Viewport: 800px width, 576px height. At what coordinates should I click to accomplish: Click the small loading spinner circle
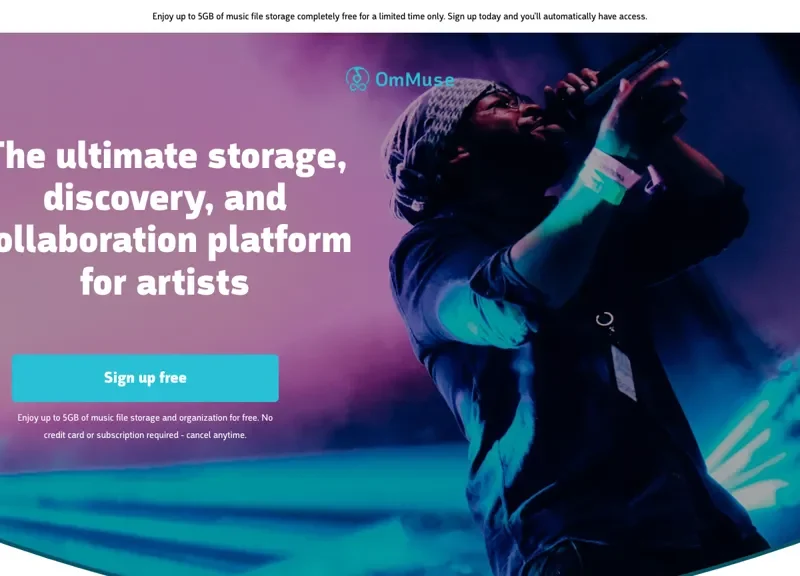(x=605, y=319)
